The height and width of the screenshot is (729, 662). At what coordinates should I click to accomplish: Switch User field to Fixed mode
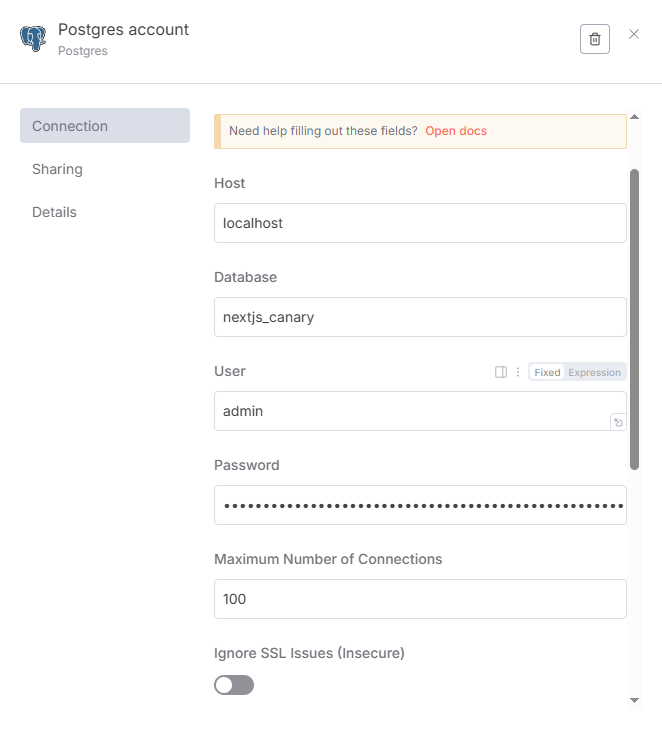[547, 372]
